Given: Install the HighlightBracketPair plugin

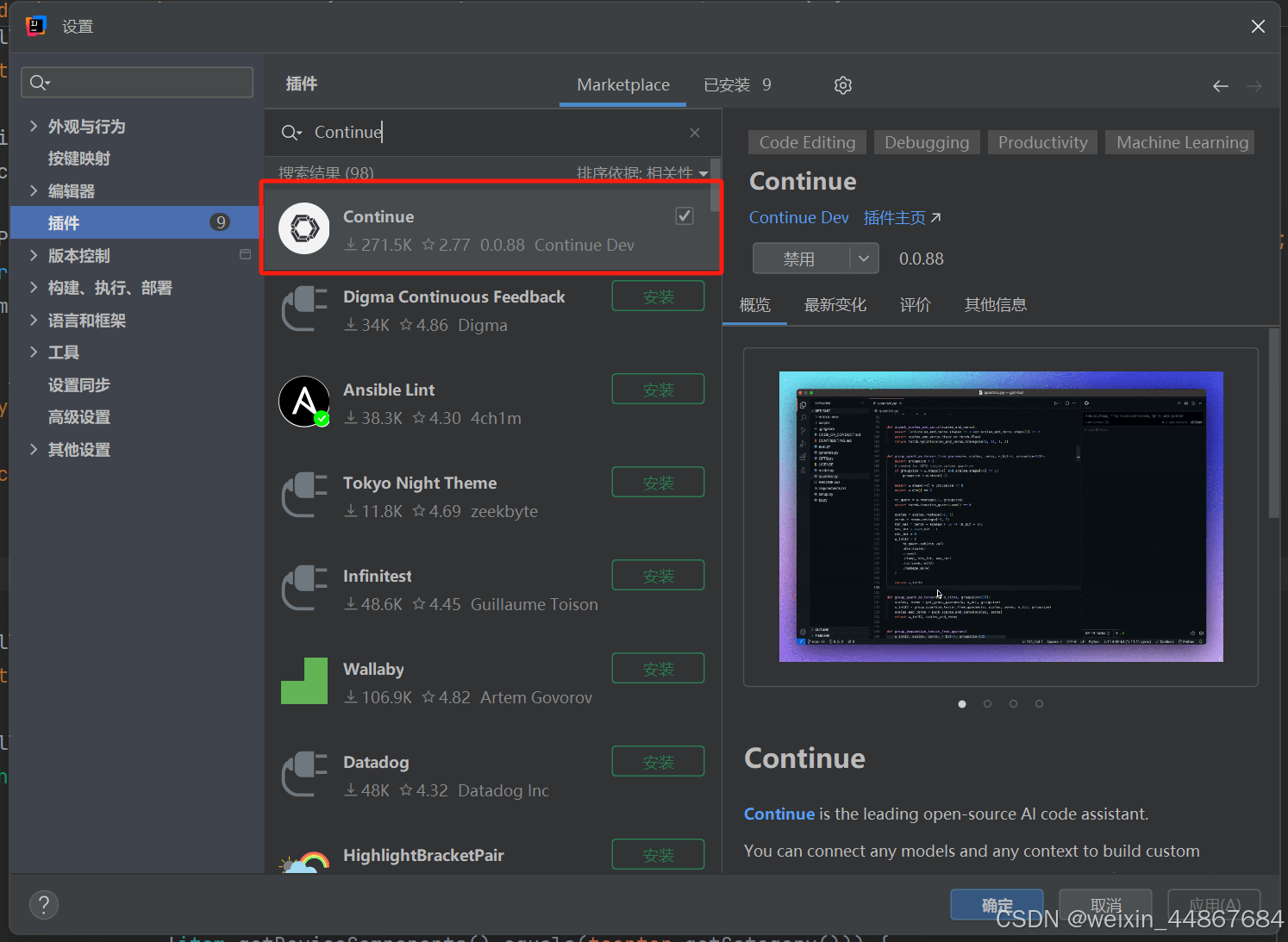Looking at the screenshot, I should 659,855.
